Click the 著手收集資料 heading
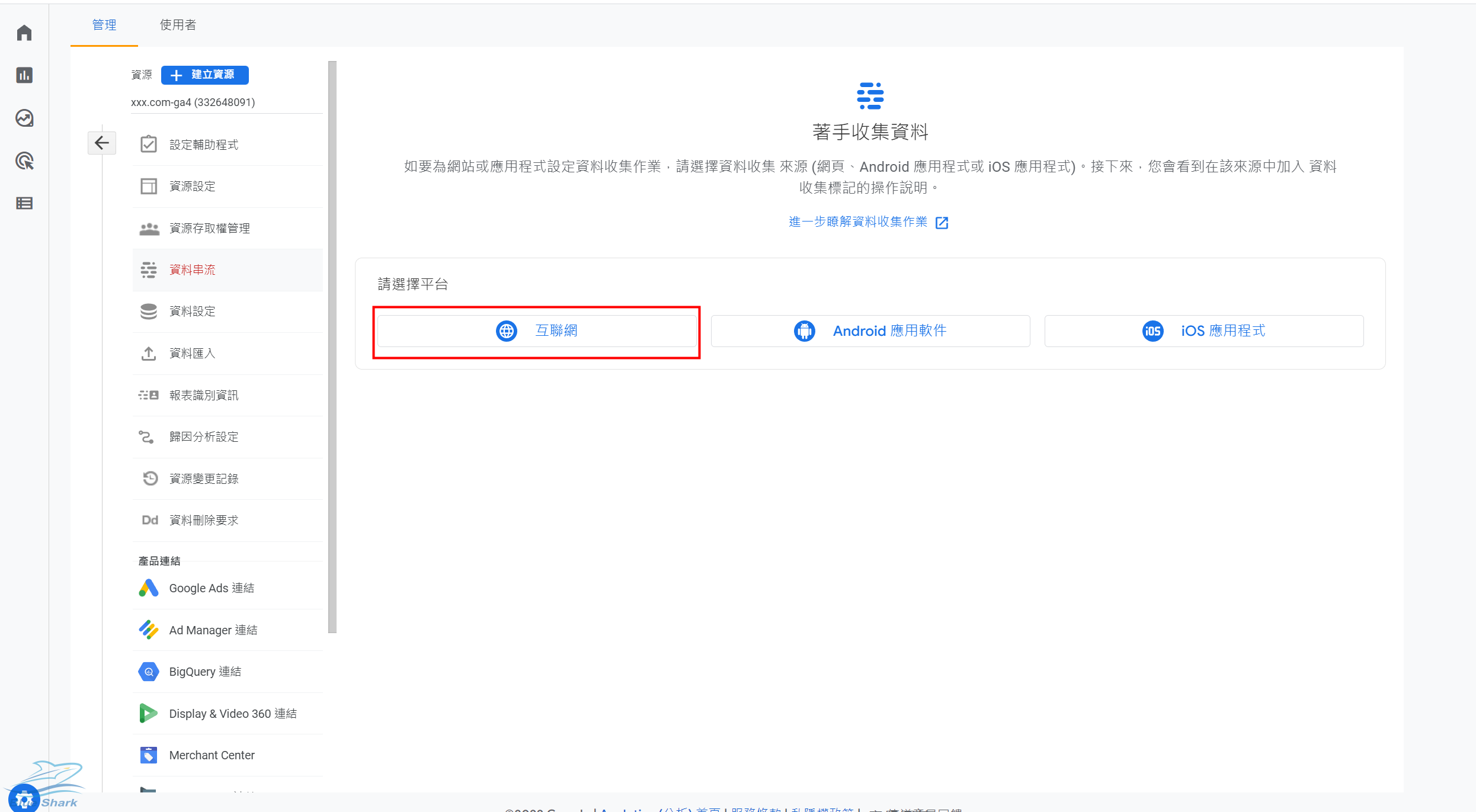 (x=870, y=131)
